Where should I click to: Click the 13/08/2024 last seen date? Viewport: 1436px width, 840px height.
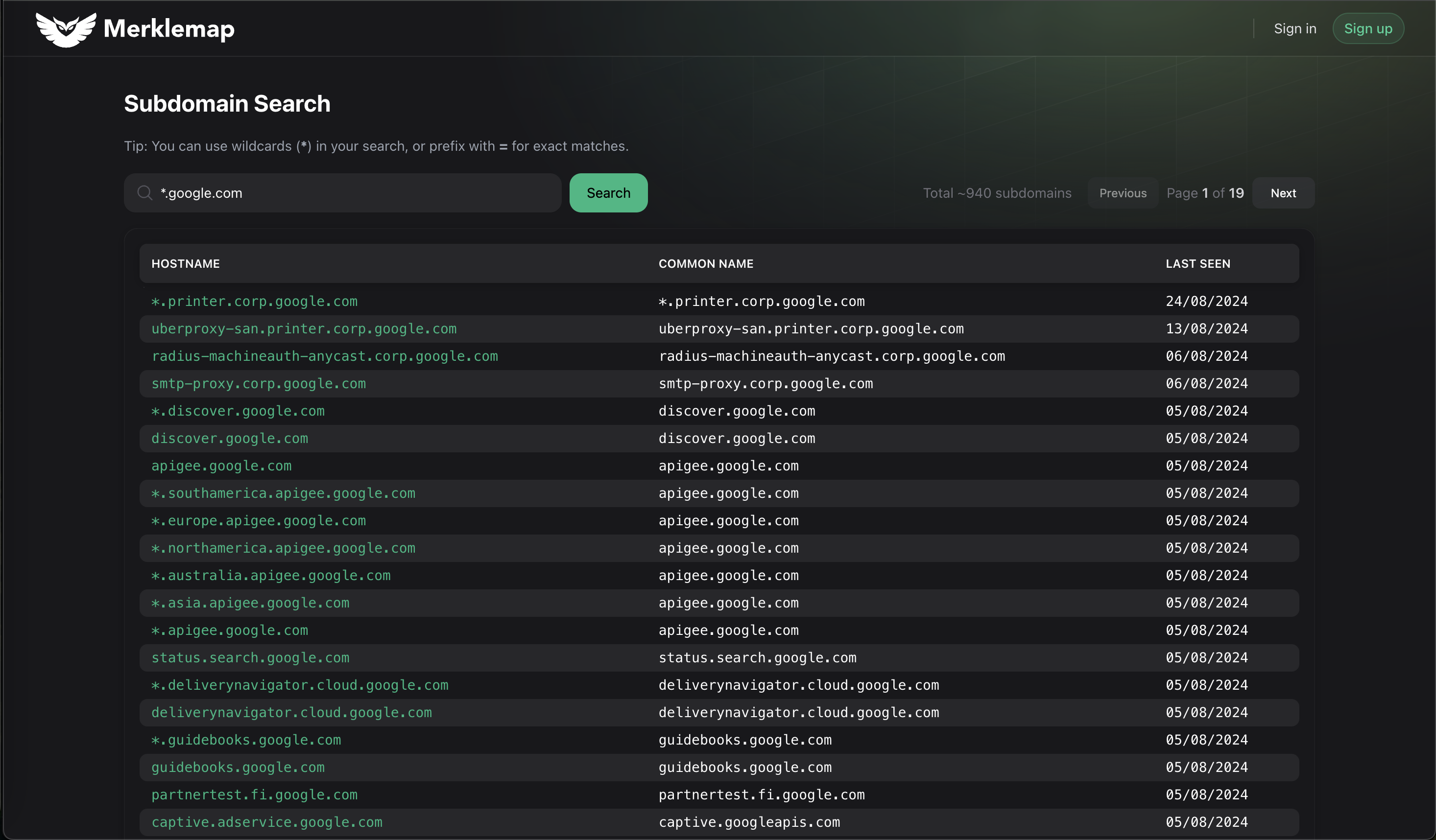[1206, 328]
